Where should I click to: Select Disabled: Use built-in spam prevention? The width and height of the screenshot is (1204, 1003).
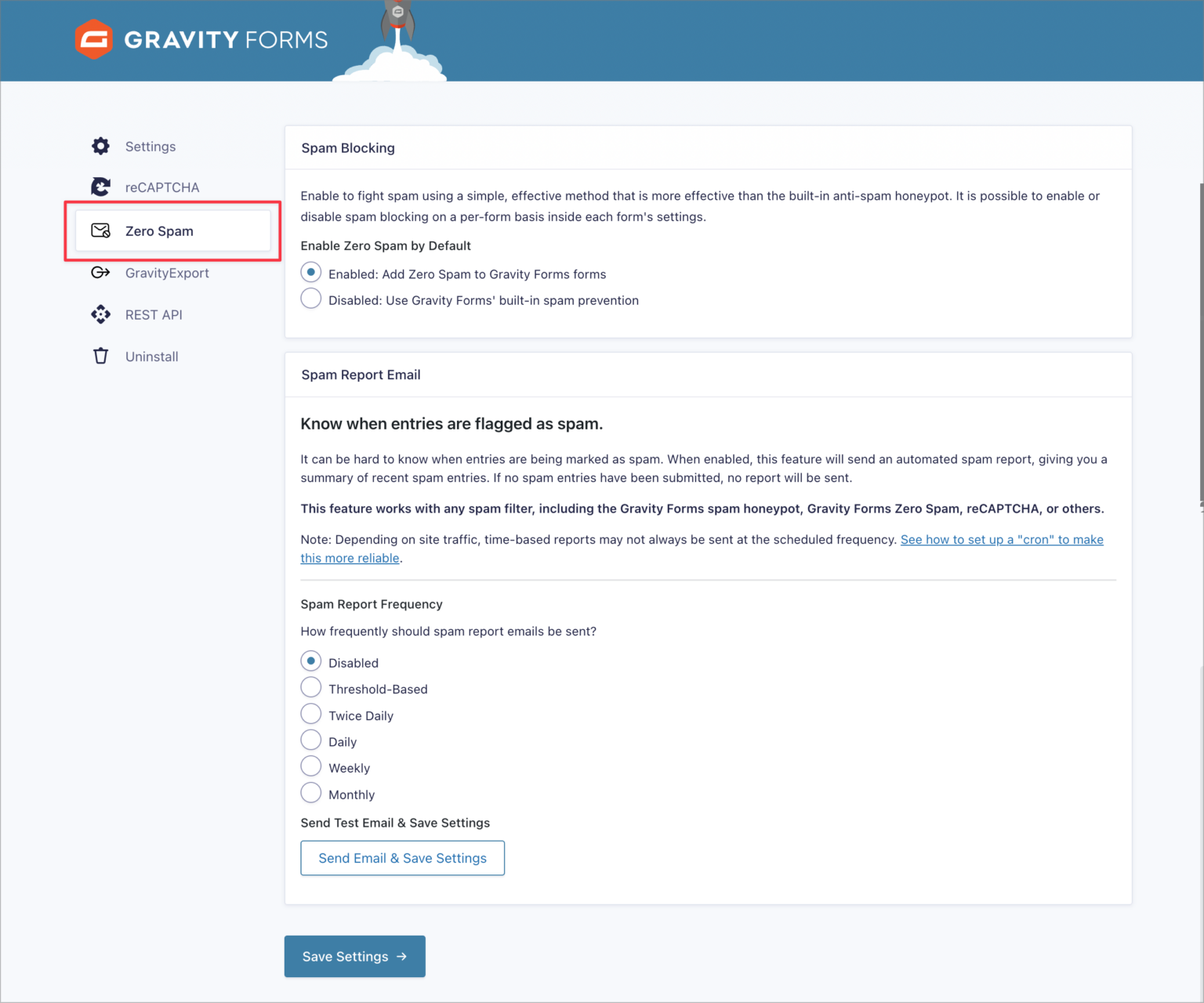click(311, 299)
